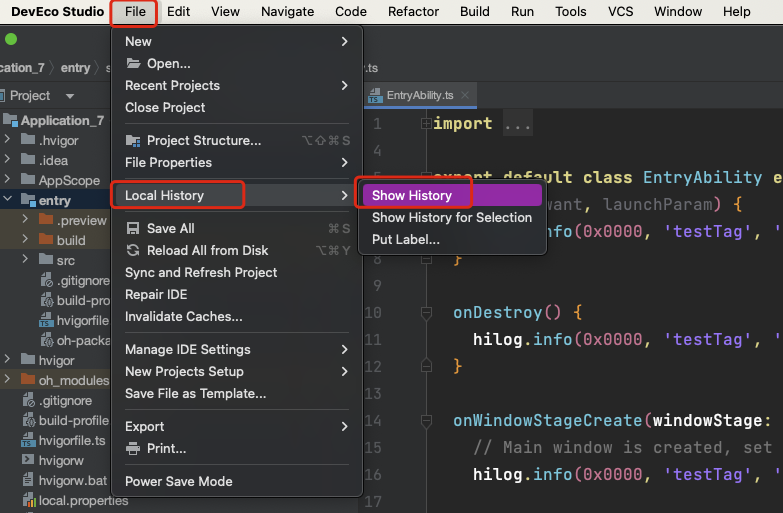Close the EntryAbility.ts tab
783x513 pixels.
465,95
